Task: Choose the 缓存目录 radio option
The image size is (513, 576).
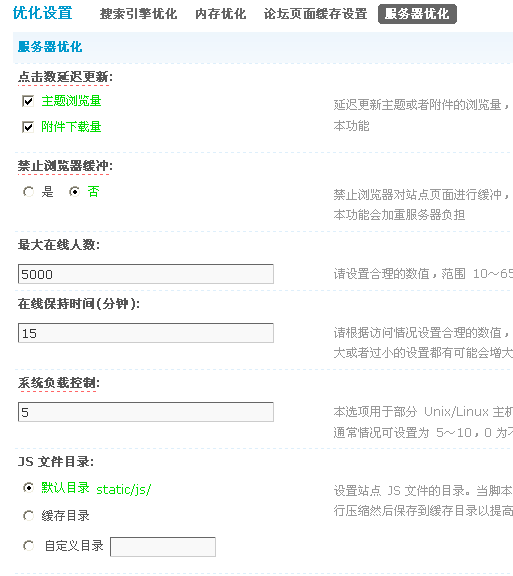Action: 28,516
